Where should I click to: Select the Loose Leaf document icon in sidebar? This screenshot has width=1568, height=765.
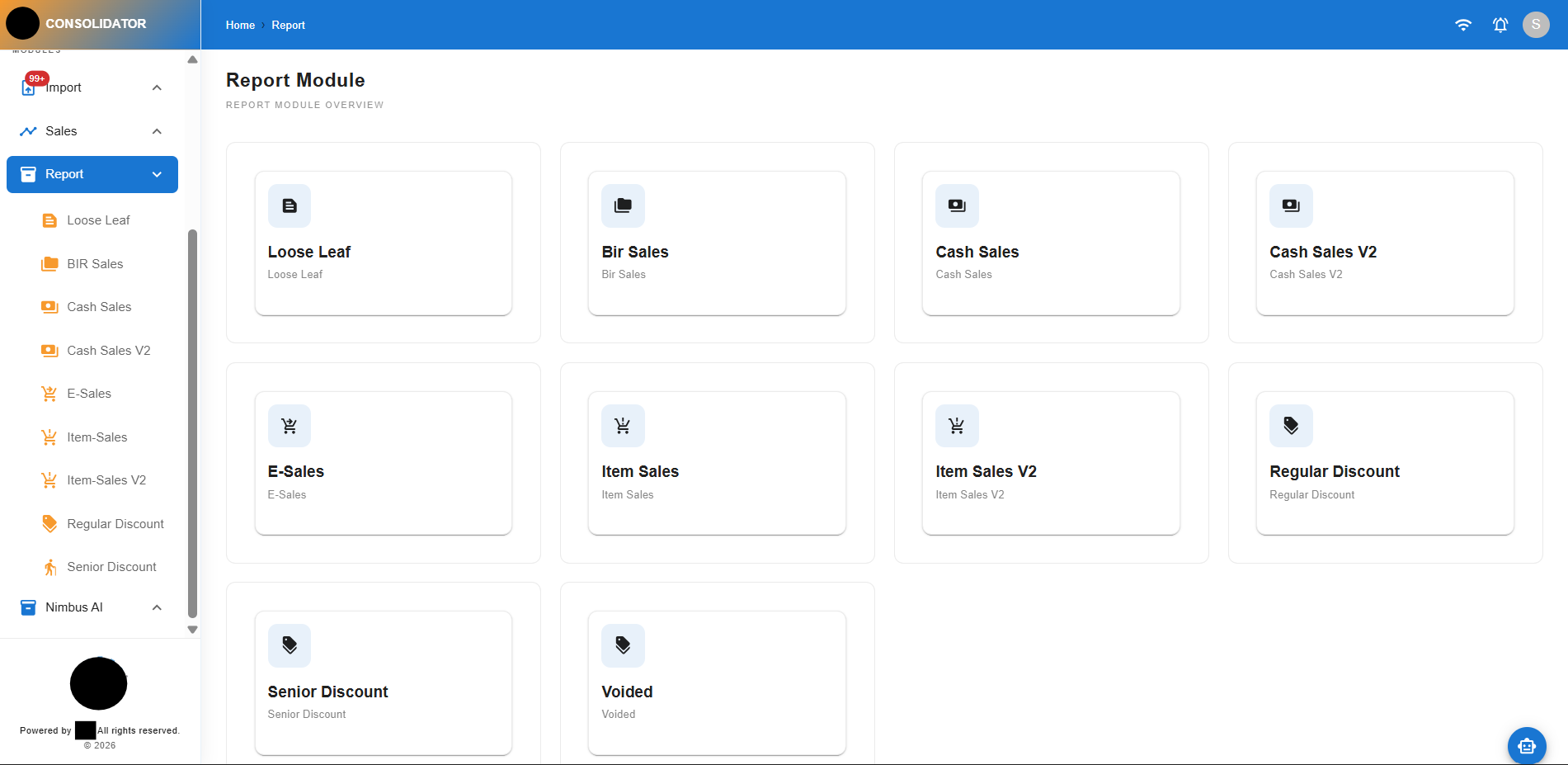click(x=49, y=220)
